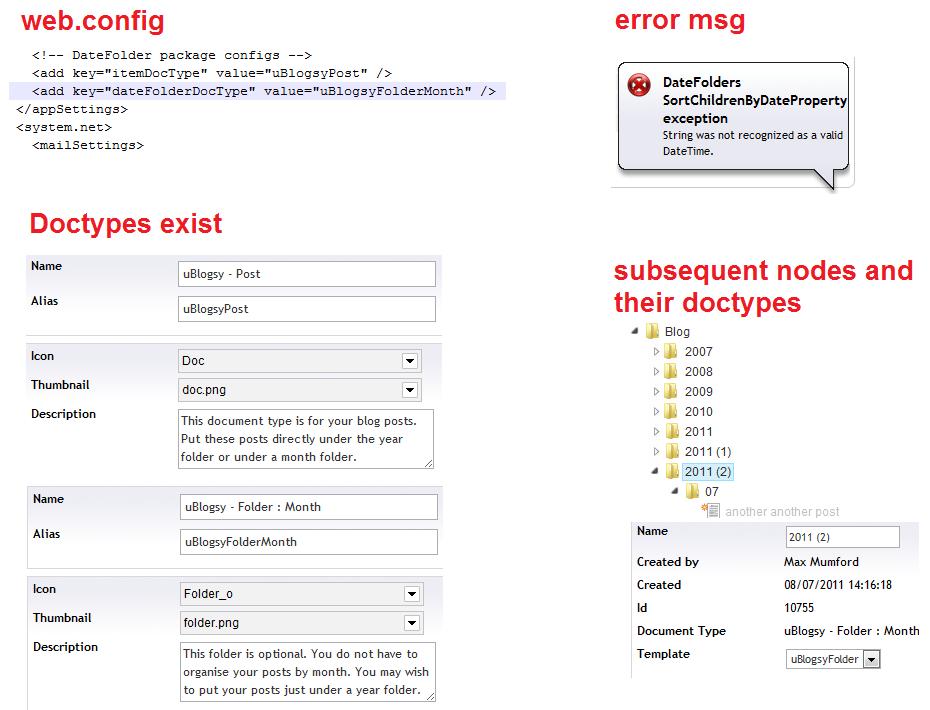
Task: Expand the 2008 tree node
Action: click(x=657, y=371)
